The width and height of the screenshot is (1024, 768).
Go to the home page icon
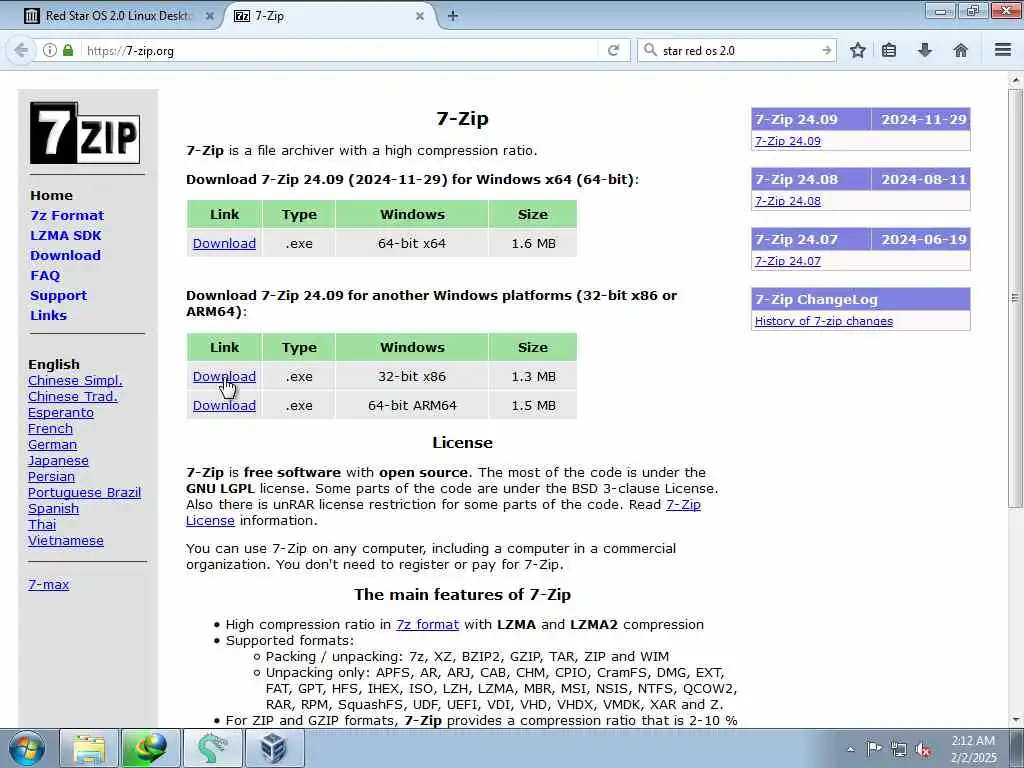coord(961,50)
